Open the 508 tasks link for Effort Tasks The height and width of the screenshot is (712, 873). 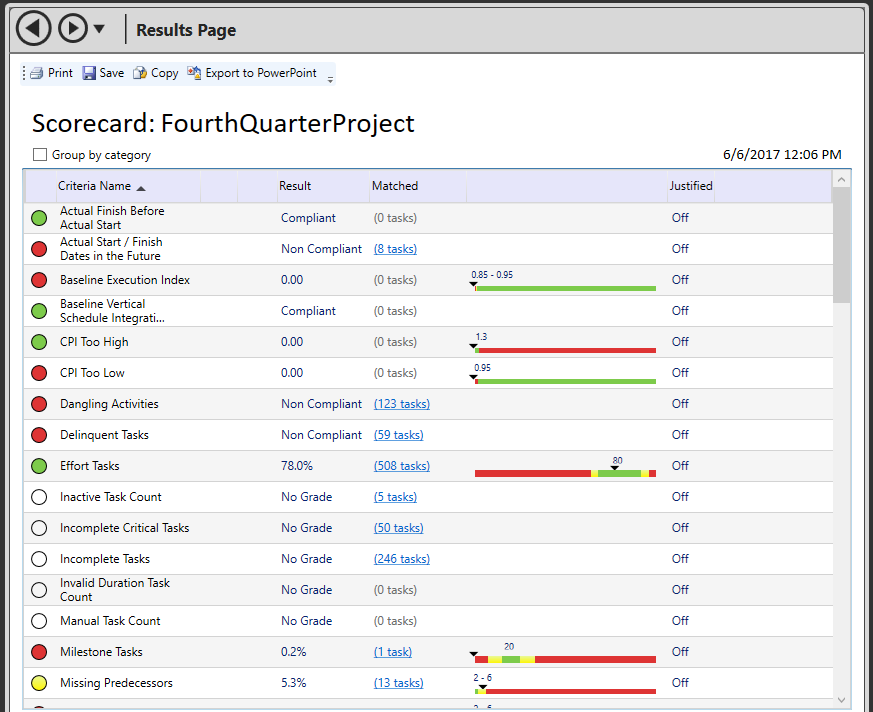click(x=402, y=466)
